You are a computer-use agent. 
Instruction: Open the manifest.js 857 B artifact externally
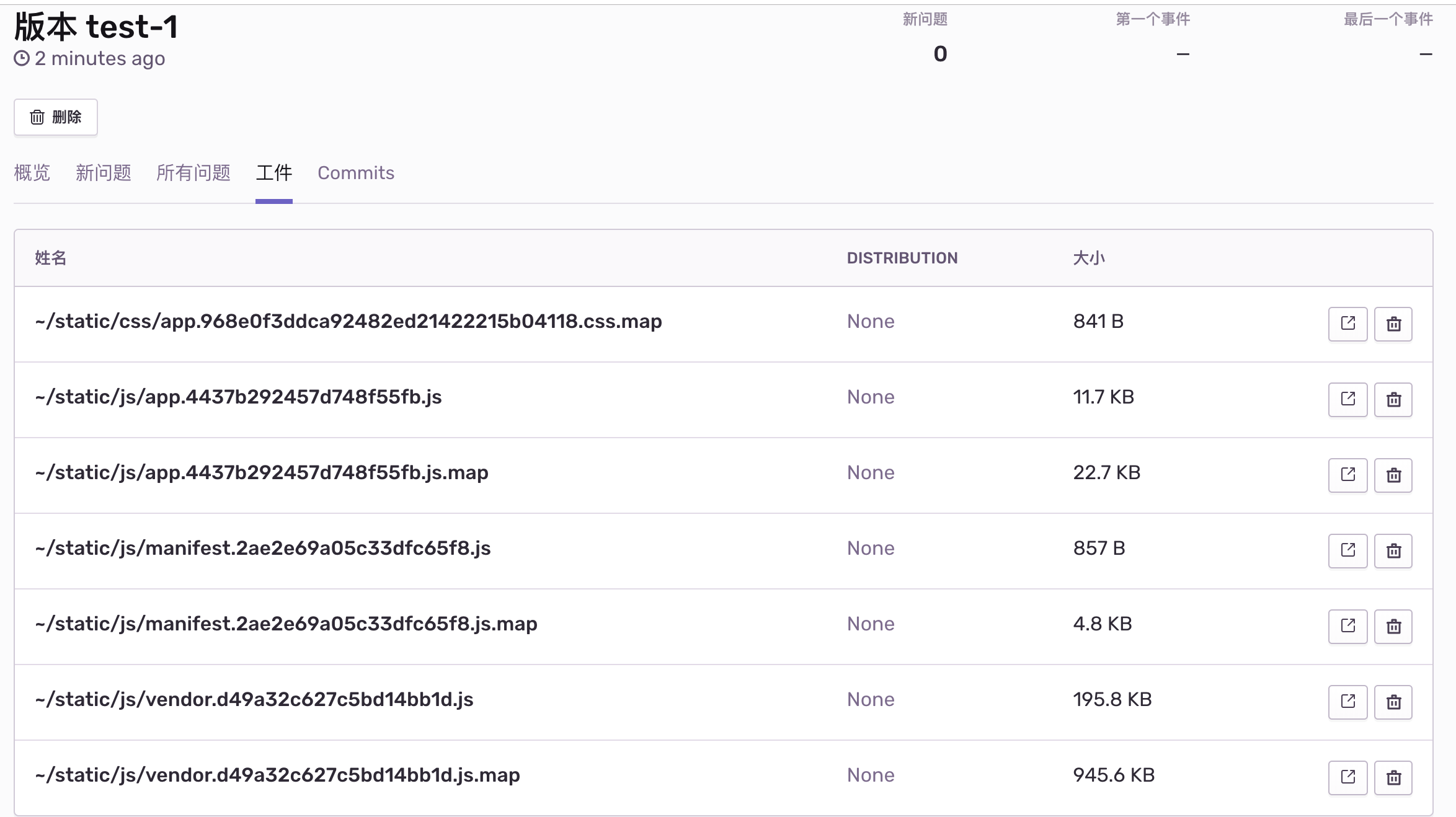(x=1347, y=550)
